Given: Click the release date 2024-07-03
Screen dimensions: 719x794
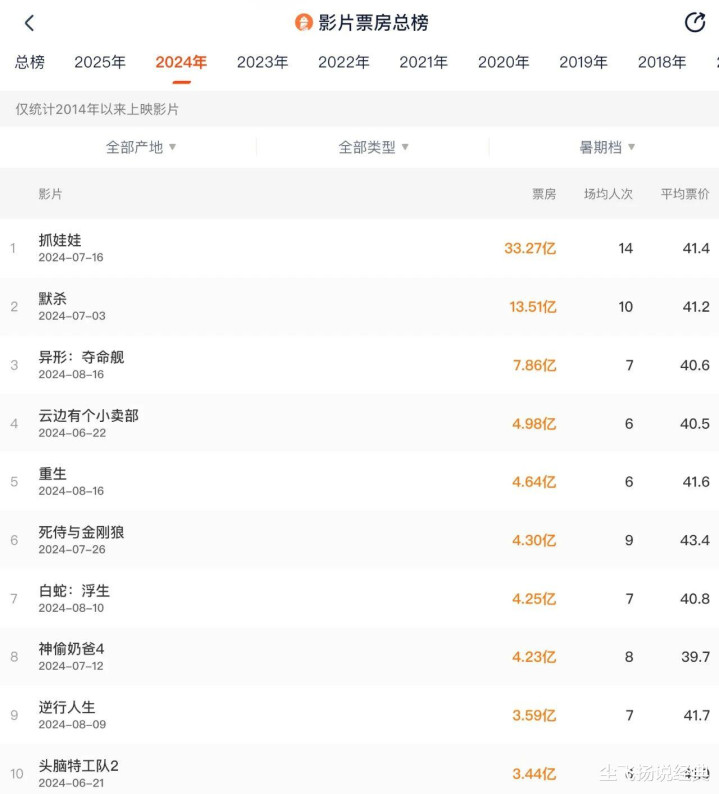Looking at the screenshot, I should coord(72,316).
